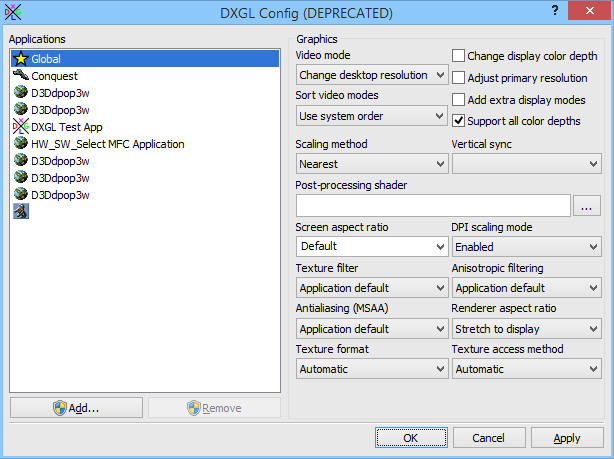The height and width of the screenshot is (459, 614).
Task: Click the shield icon on Add button
Action: (x=60, y=408)
